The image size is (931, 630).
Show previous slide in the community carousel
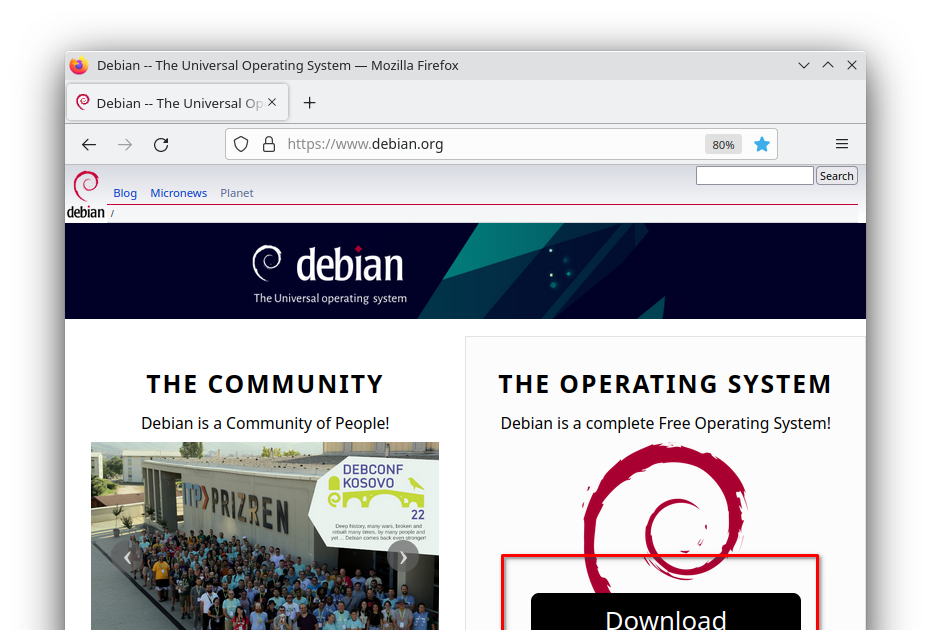[127, 556]
